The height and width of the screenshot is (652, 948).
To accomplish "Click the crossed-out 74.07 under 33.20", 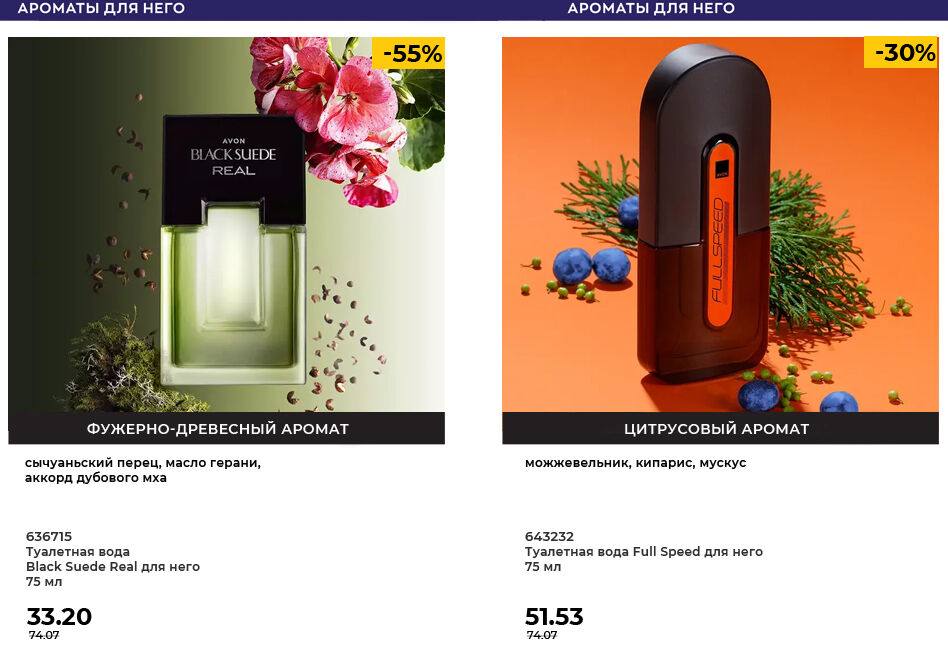I will tap(44, 635).
